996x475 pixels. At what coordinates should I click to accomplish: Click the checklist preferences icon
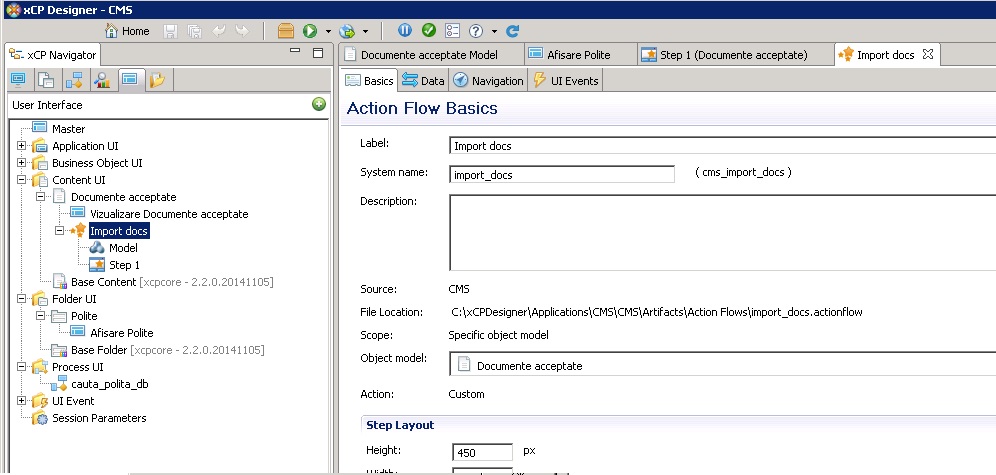click(452, 30)
